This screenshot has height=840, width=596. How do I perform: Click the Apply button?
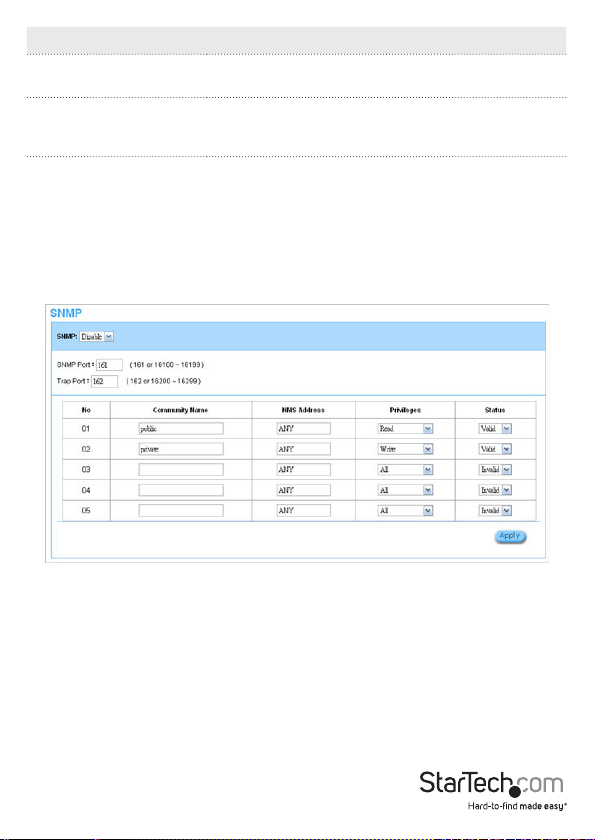pos(510,536)
